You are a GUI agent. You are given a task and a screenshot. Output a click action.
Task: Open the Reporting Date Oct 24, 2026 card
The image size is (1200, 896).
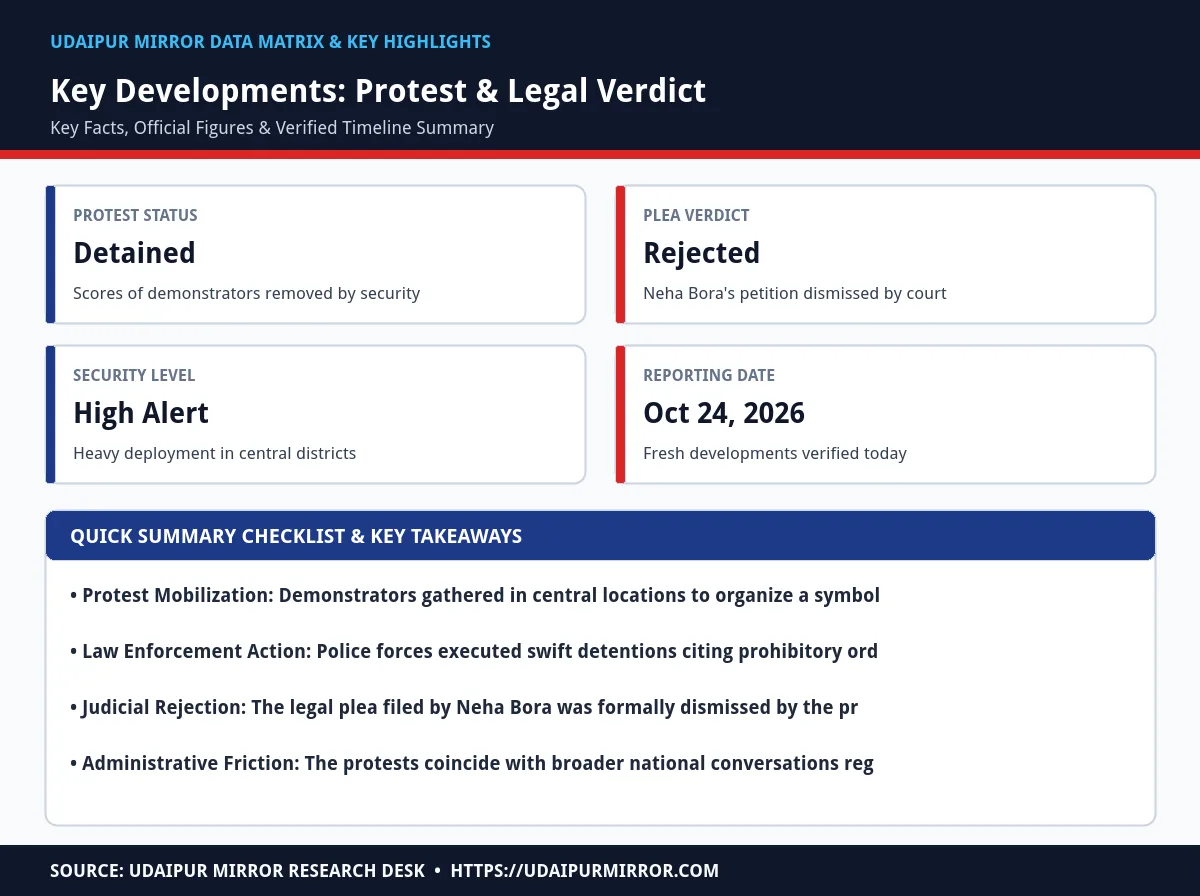coord(885,414)
